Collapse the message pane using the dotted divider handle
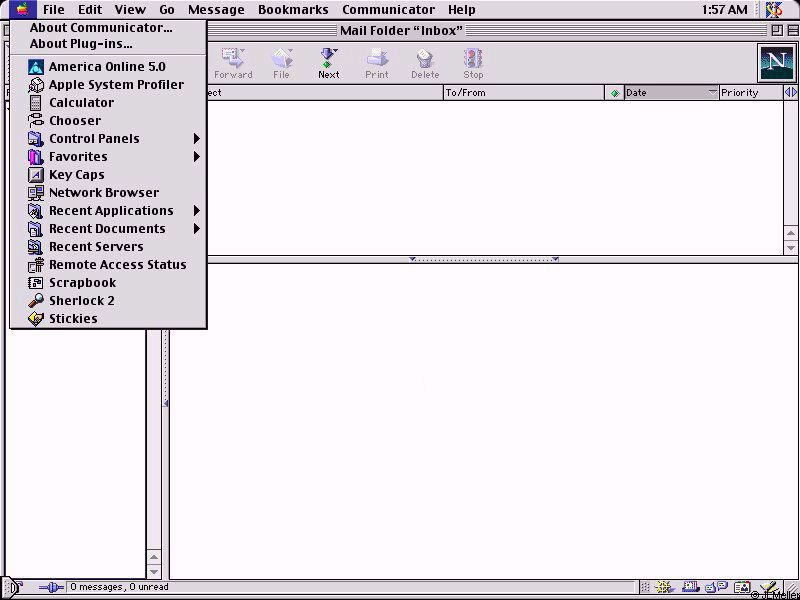 [x=484, y=259]
